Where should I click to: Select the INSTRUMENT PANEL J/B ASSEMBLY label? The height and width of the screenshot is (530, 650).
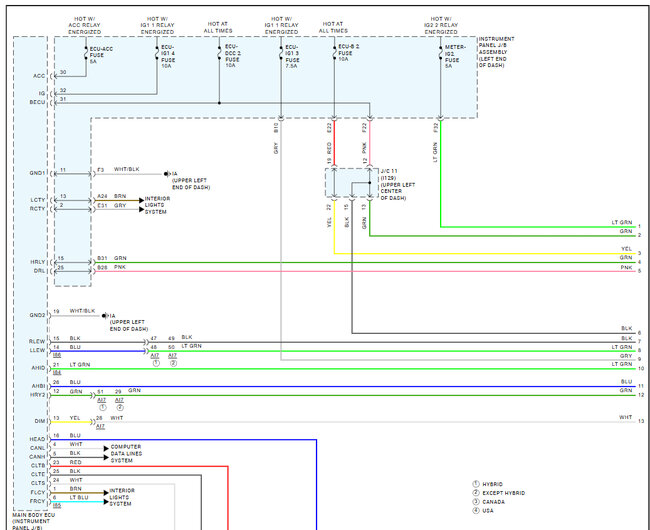[x=496, y=52]
